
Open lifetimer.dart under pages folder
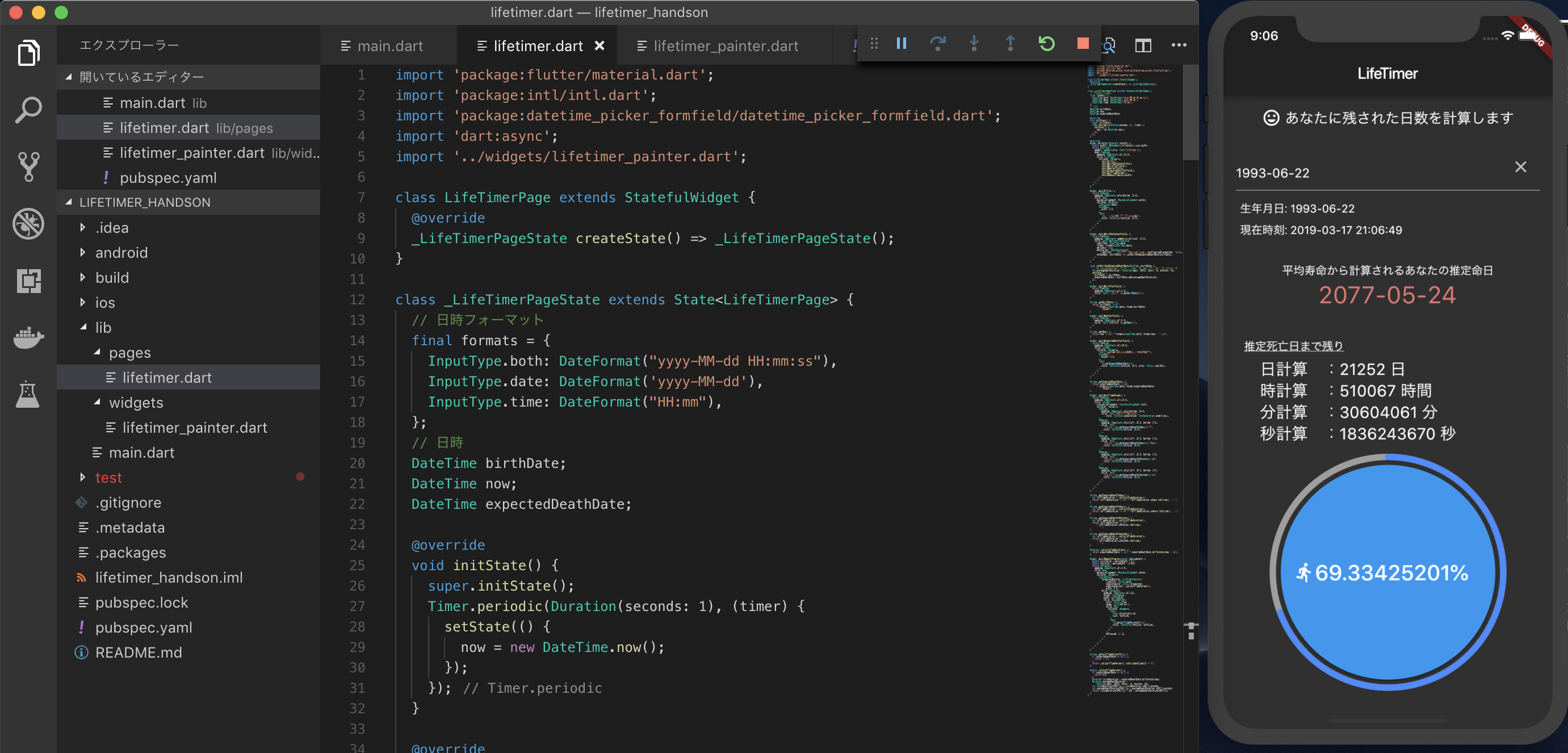pos(188,378)
